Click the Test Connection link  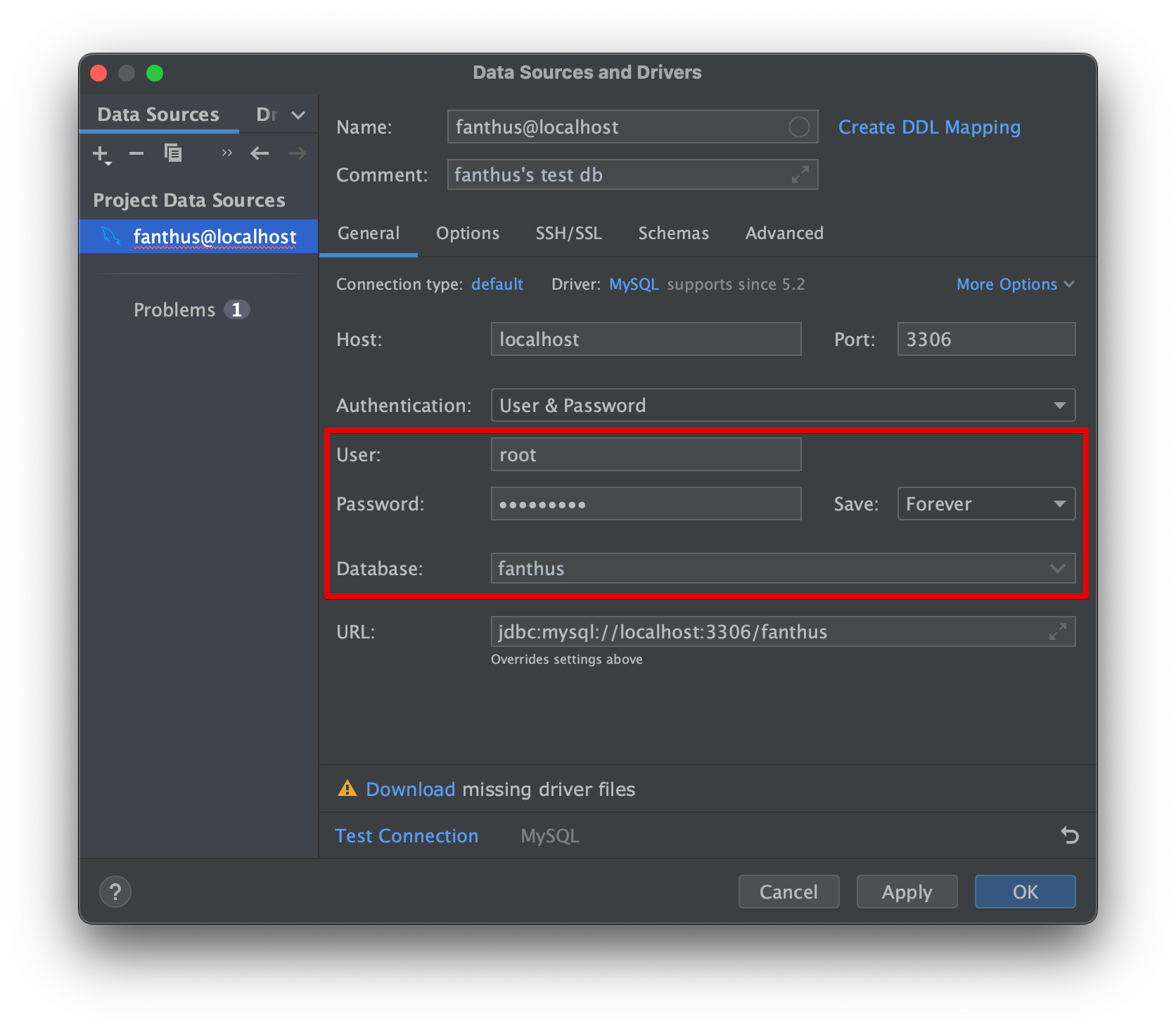(x=407, y=836)
